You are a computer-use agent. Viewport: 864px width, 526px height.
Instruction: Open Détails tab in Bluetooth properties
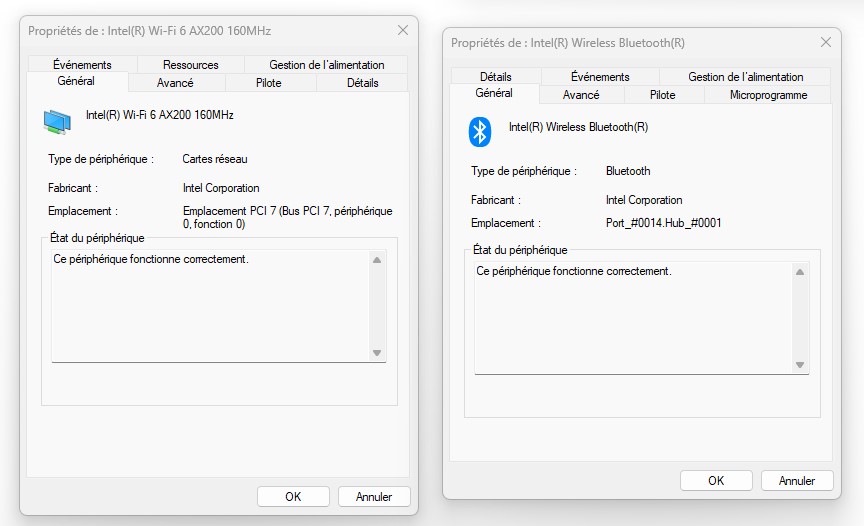point(495,77)
